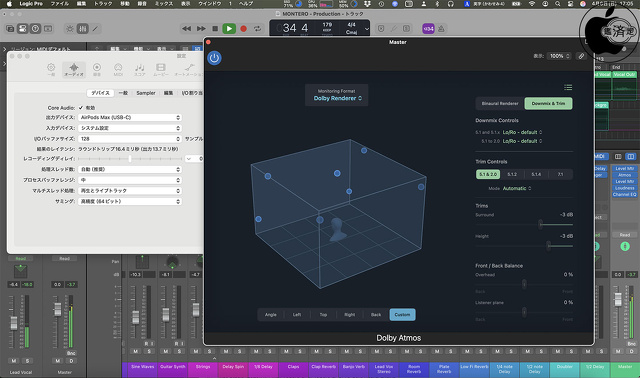Open the summing 64-bit precision dropdown

point(130,201)
